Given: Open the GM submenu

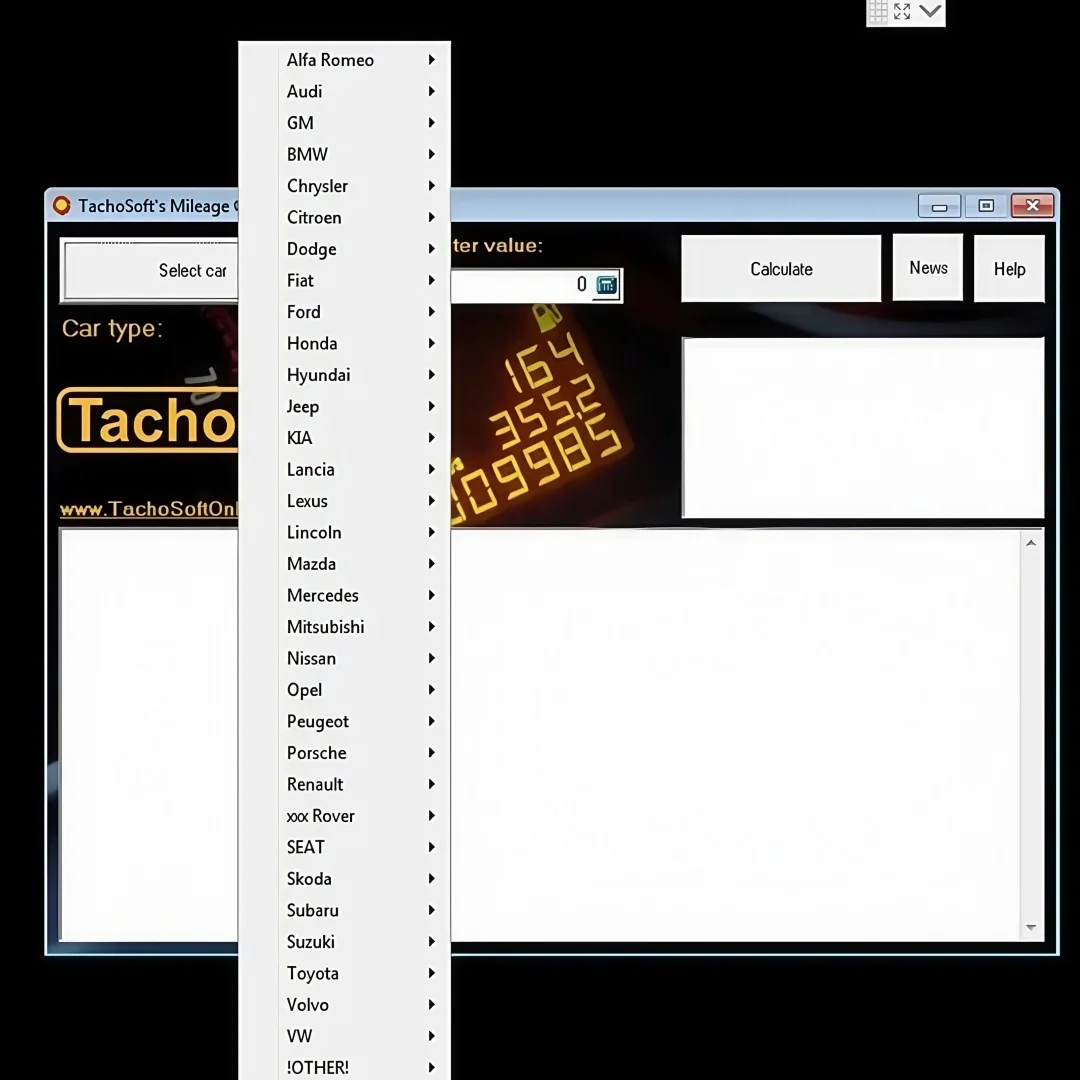Looking at the screenshot, I should click(x=344, y=123).
